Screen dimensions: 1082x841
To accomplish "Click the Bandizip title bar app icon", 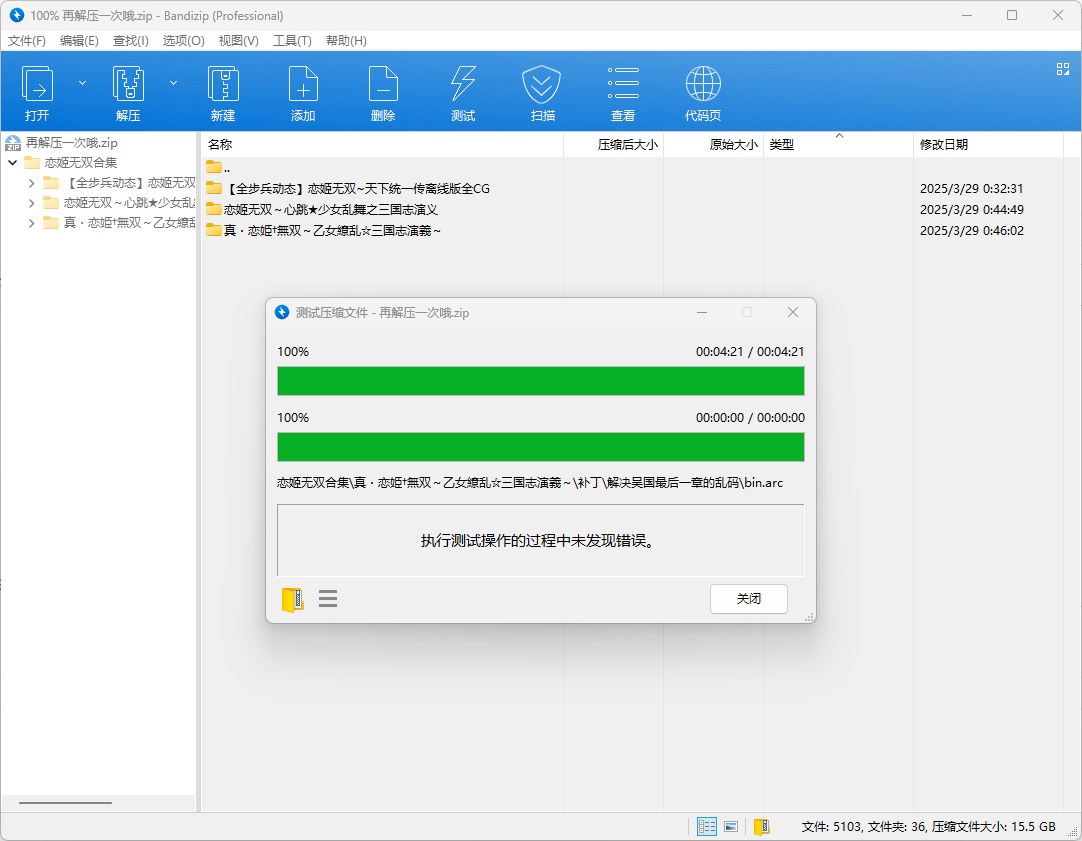I will [17, 15].
